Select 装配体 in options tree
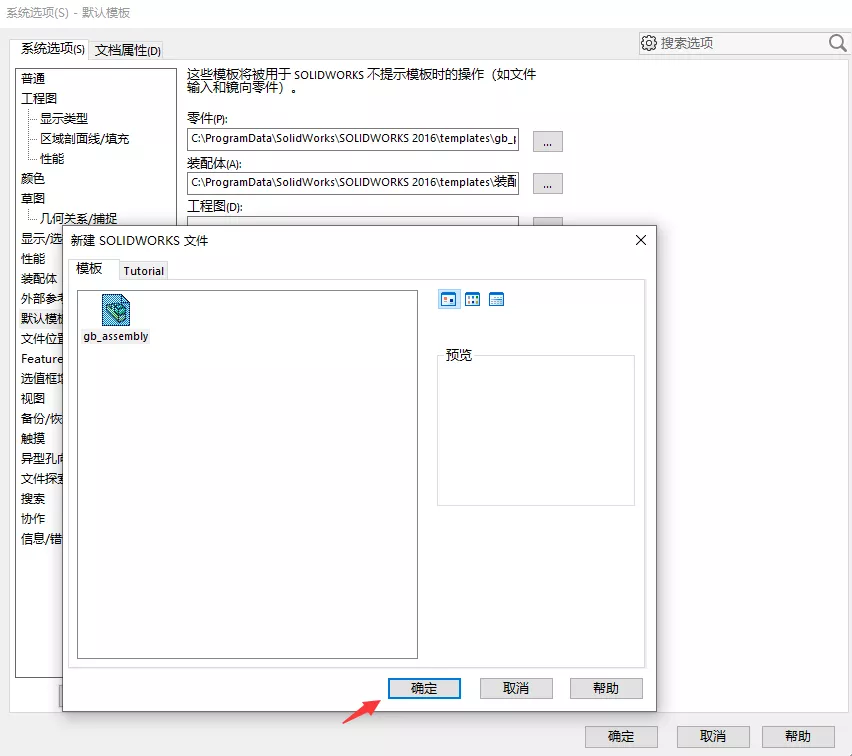 [39, 279]
